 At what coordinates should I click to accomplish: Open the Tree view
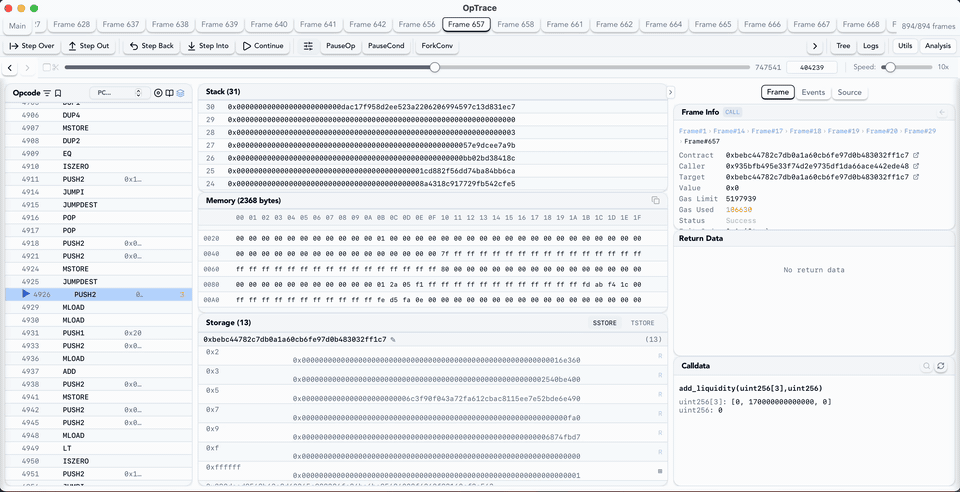click(843, 46)
